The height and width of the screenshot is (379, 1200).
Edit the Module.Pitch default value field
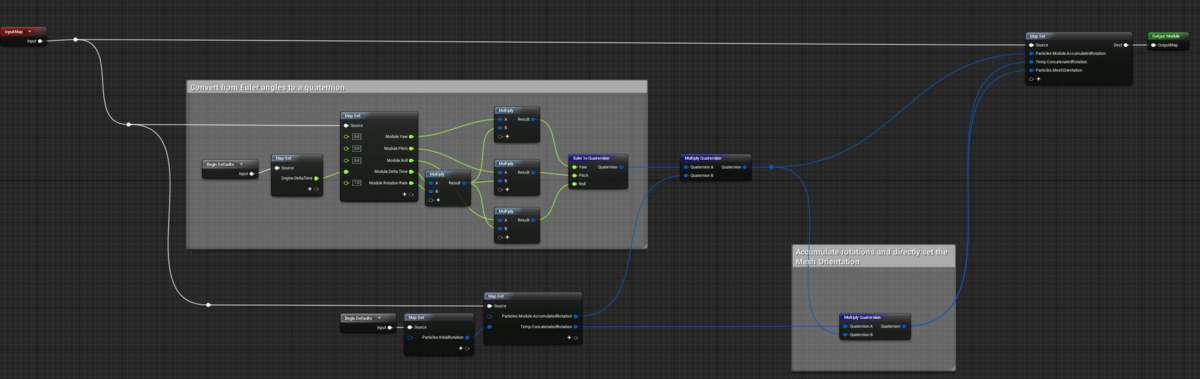pyautogui.click(x=357, y=148)
